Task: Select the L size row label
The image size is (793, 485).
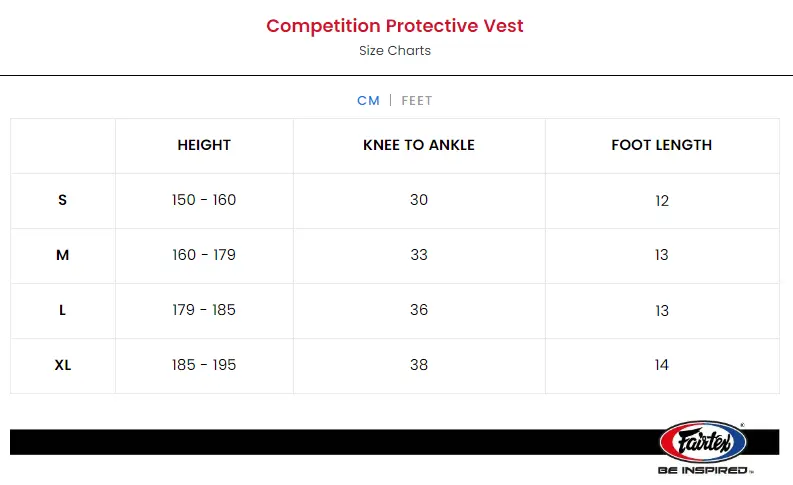Action: tap(63, 310)
